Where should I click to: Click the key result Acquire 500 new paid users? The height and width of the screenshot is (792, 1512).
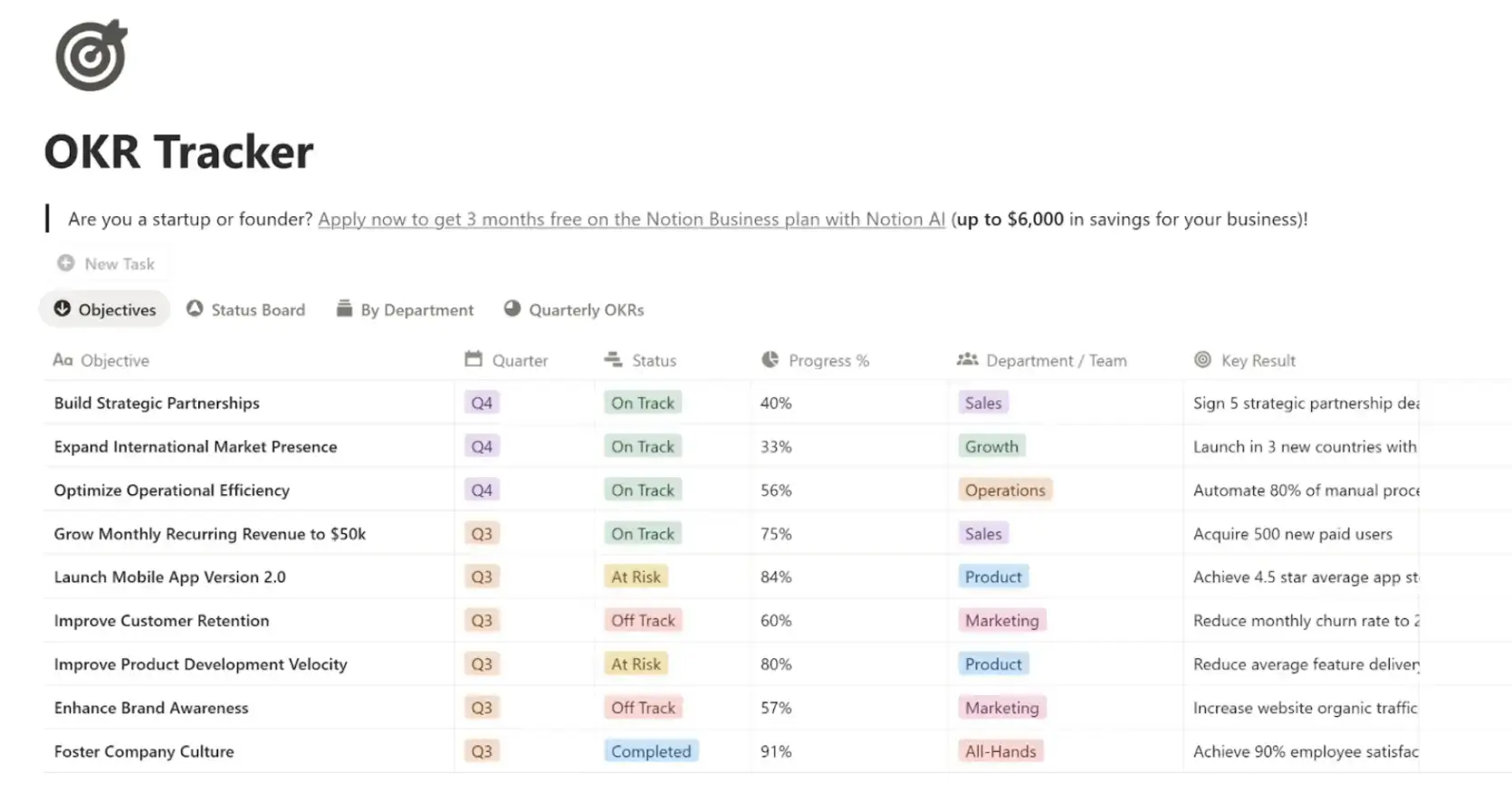tap(1293, 533)
